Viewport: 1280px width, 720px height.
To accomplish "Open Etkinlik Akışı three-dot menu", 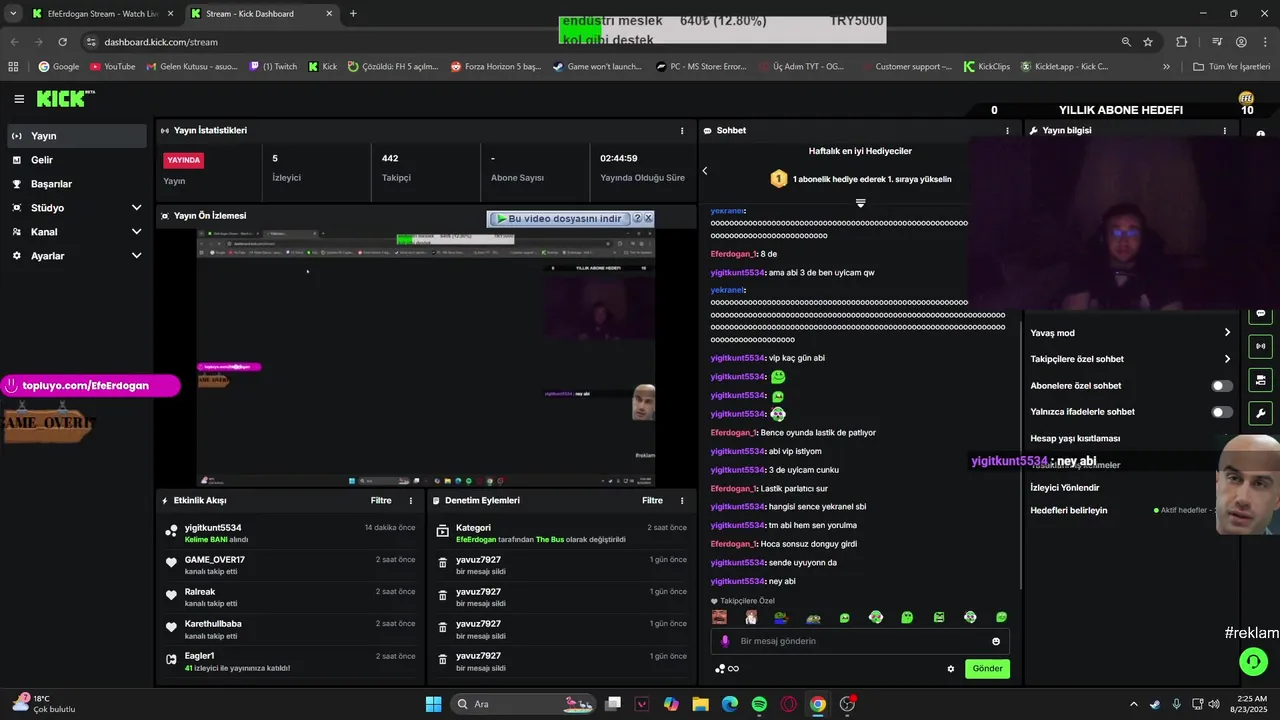I will [410, 501].
